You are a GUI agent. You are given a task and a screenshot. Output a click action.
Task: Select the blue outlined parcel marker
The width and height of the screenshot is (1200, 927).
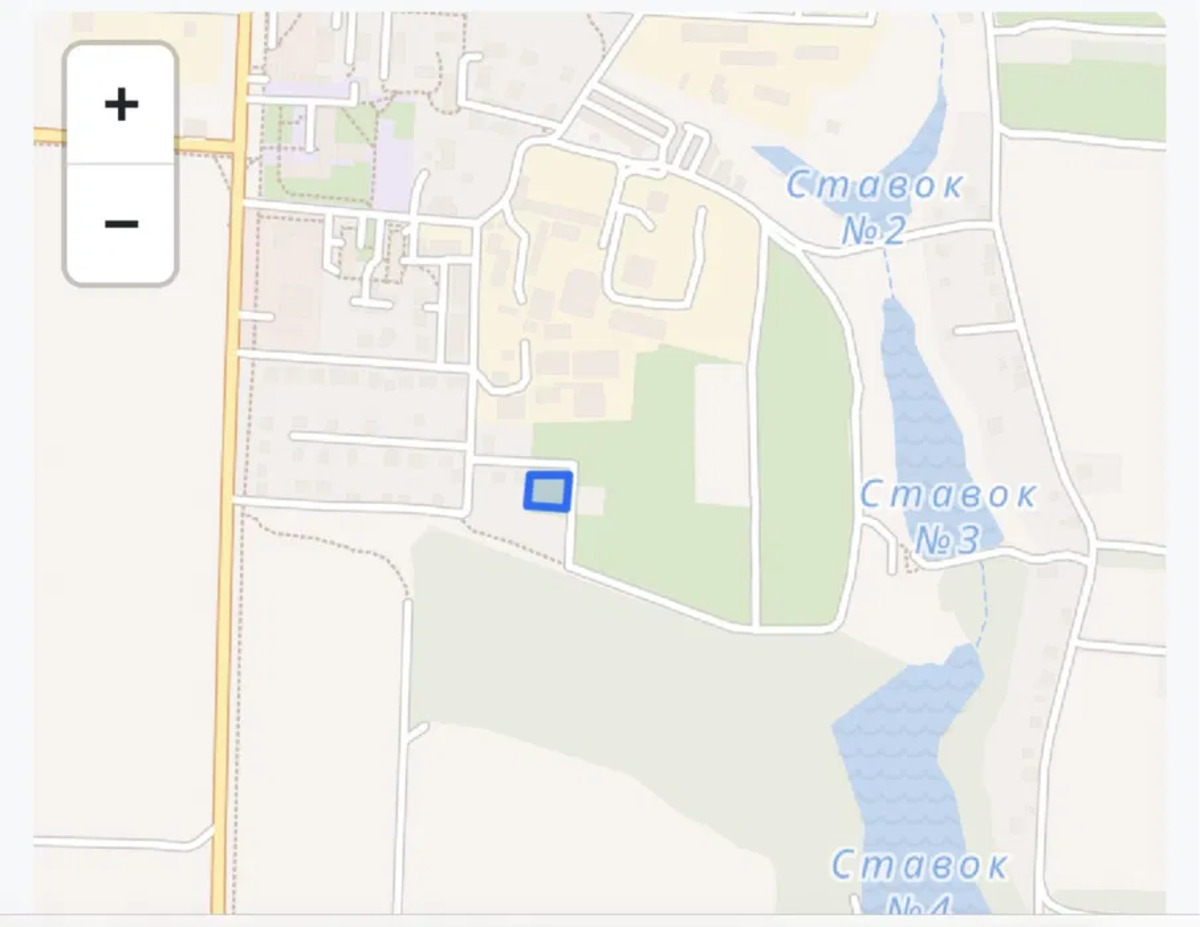point(549,491)
